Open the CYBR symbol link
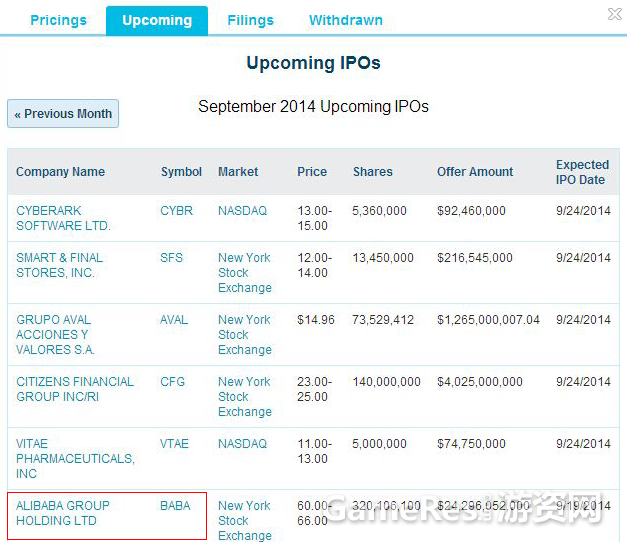Image resolution: width=627 pixels, height=542 pixels. pos(176,210)
